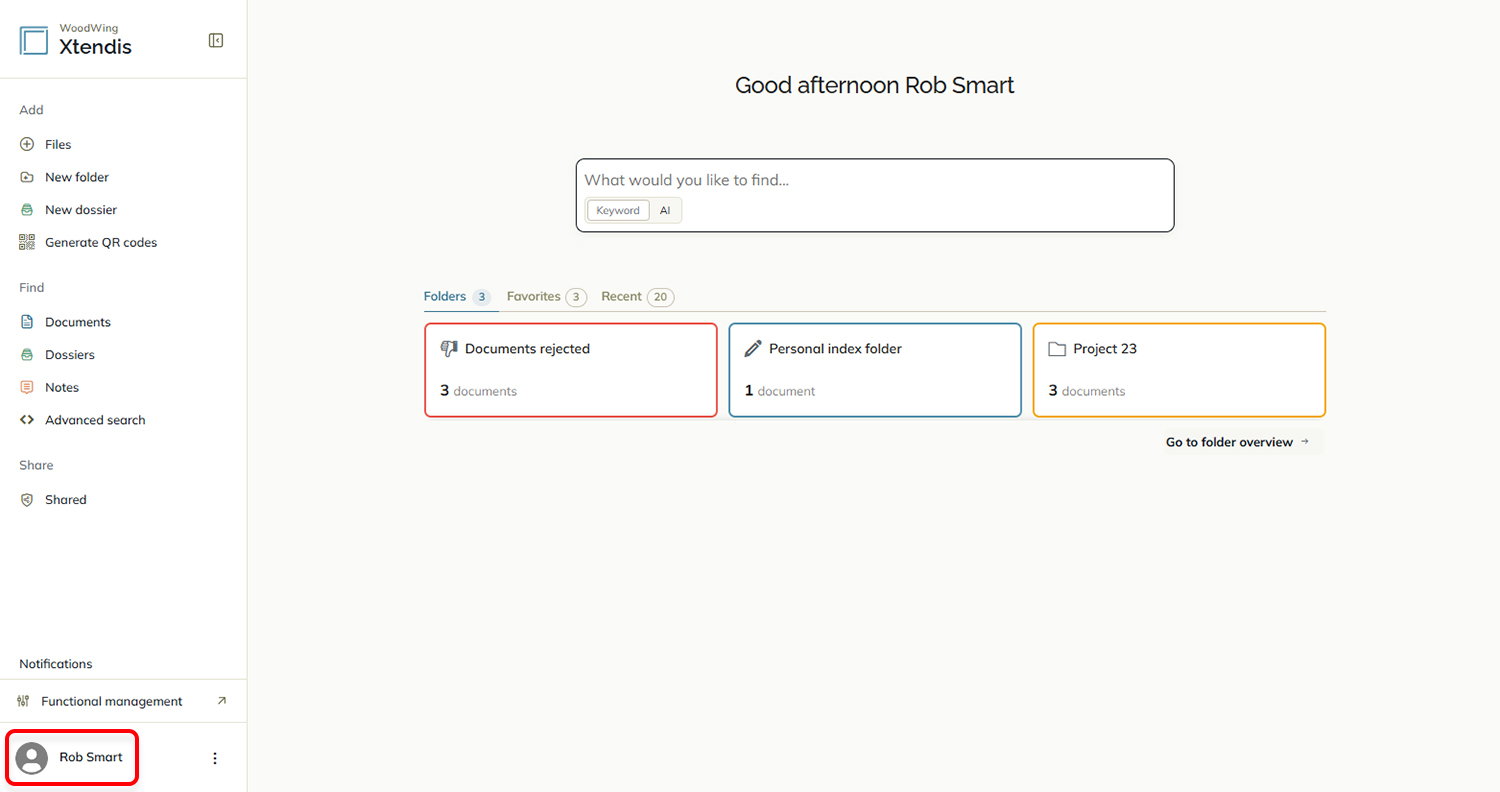Click the Rob Smart avatar icon
Viewport: 1500px width, 792px height.
[32, 758]
